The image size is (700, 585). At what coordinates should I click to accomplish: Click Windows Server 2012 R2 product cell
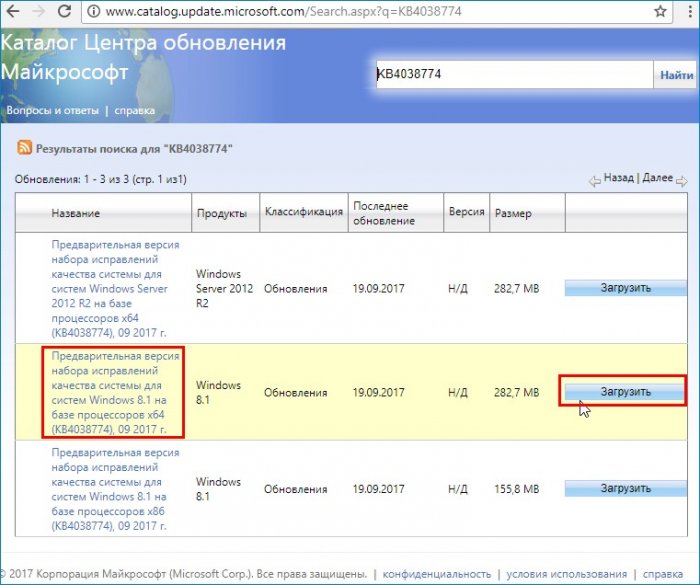[x=225, y=288]
